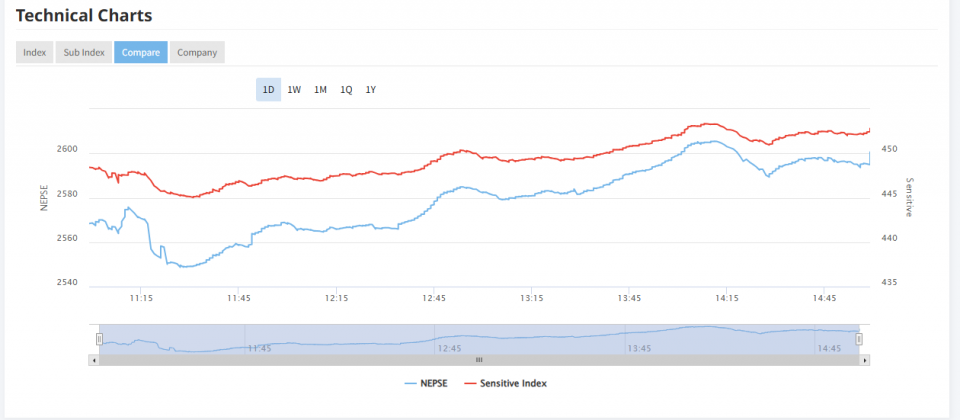Switch to the Index tab
The height and width of the screenshot is (420, 960).
click(x=34, y=52)
